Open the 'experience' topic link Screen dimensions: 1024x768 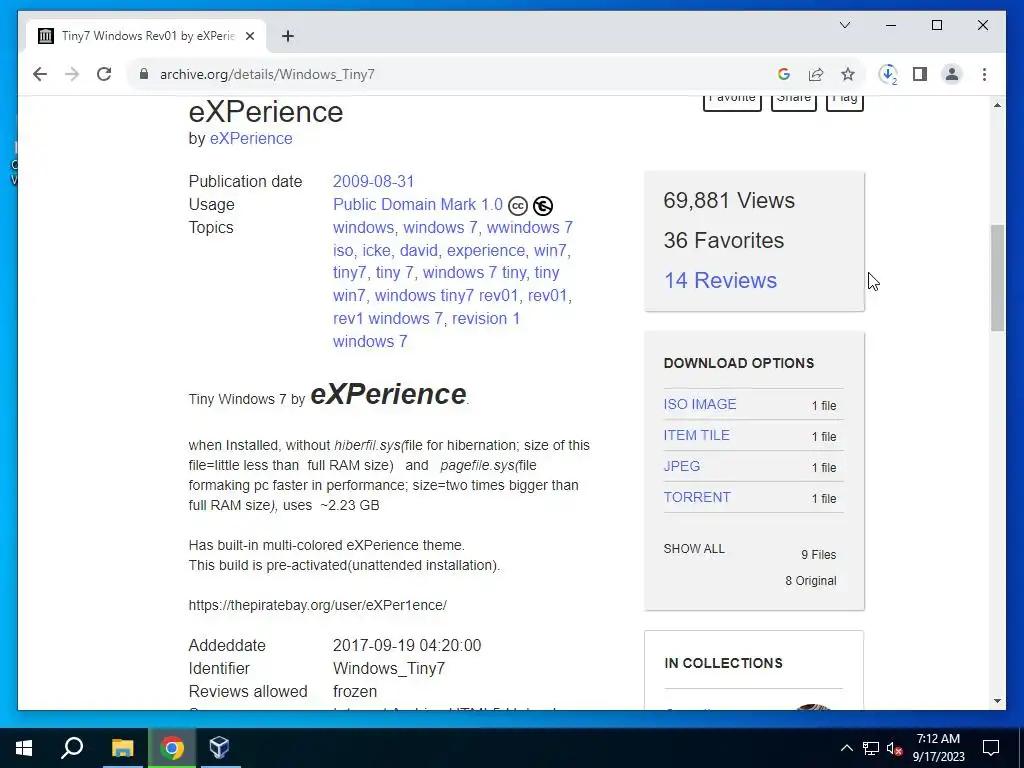click(x=486, y=250)
